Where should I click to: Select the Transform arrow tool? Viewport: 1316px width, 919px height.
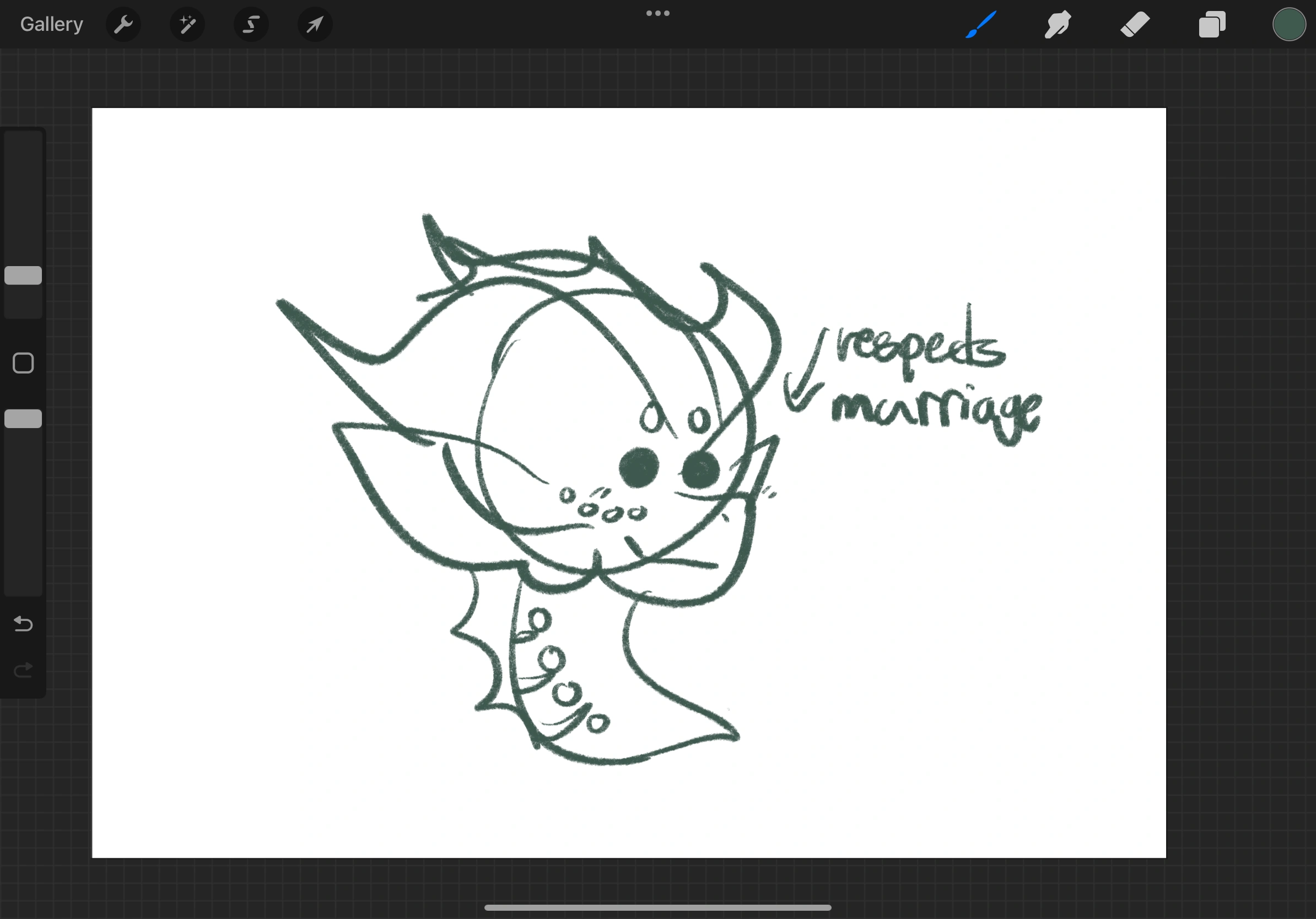coord(315,24)
